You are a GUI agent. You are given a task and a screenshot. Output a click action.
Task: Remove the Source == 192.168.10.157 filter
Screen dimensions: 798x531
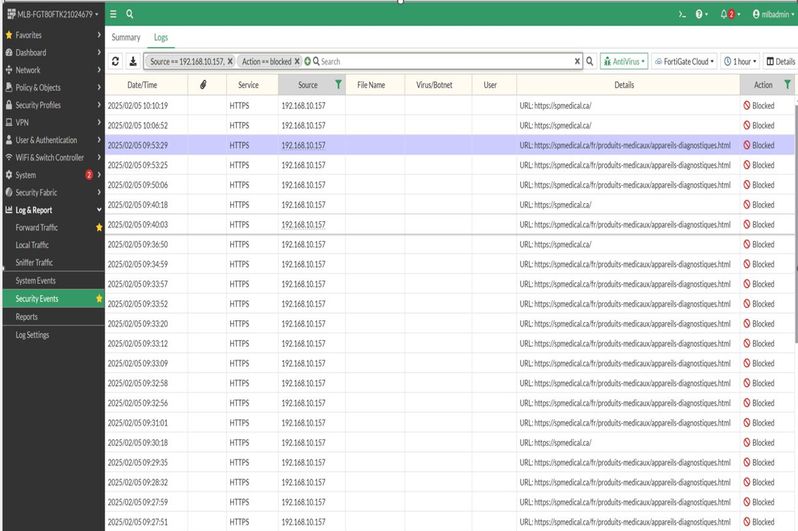pyautogui.click(x=230, y=61)
